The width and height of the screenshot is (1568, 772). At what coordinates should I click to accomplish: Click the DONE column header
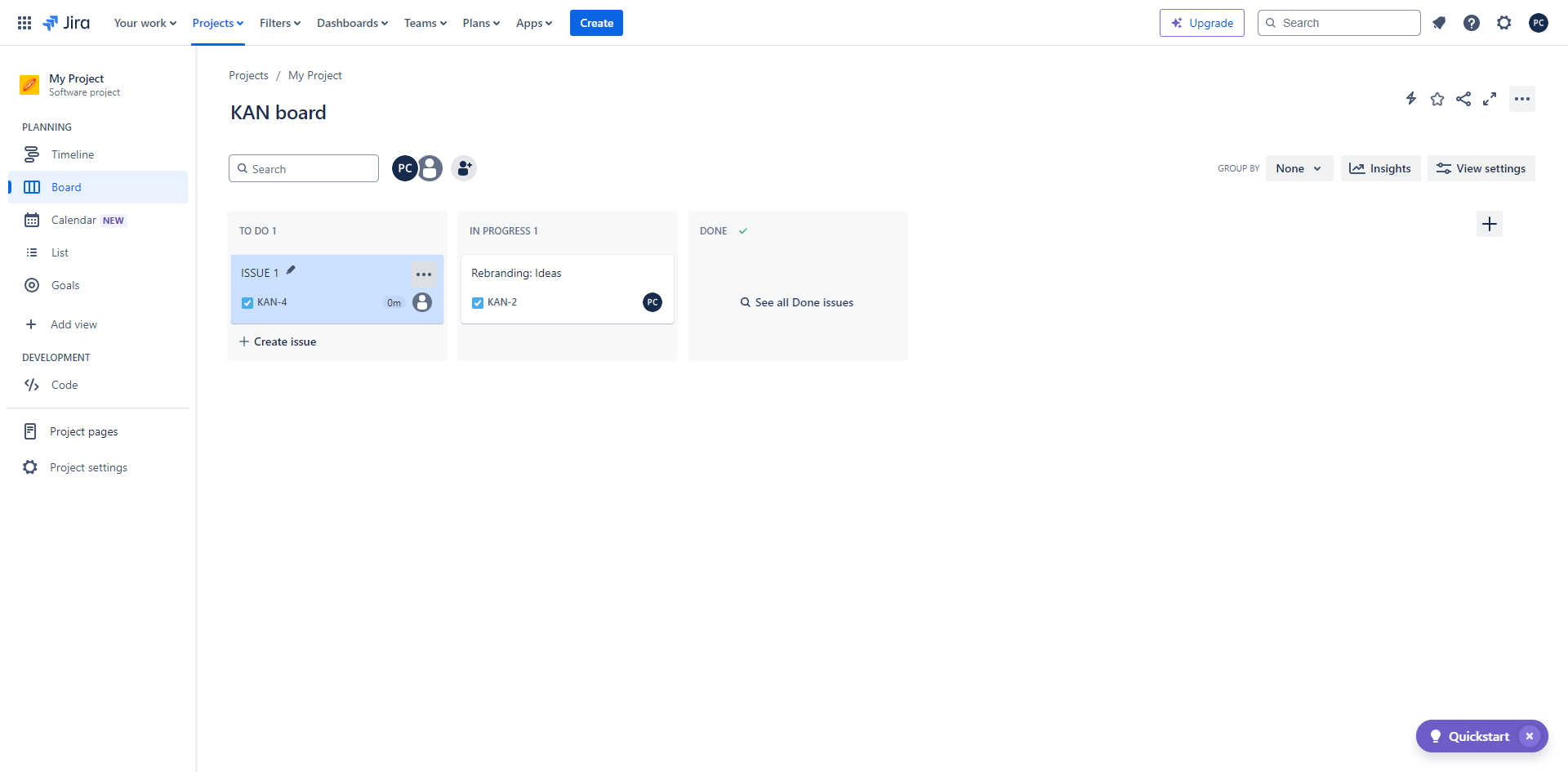point(714,231)
